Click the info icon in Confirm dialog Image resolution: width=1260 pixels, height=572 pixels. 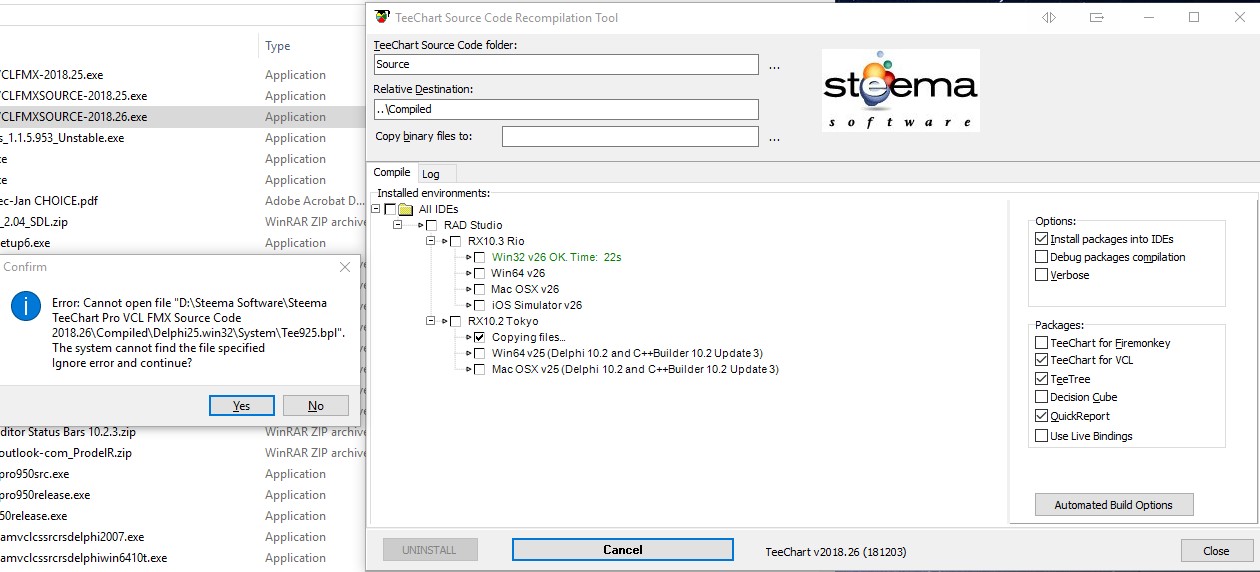click(26, 307)
